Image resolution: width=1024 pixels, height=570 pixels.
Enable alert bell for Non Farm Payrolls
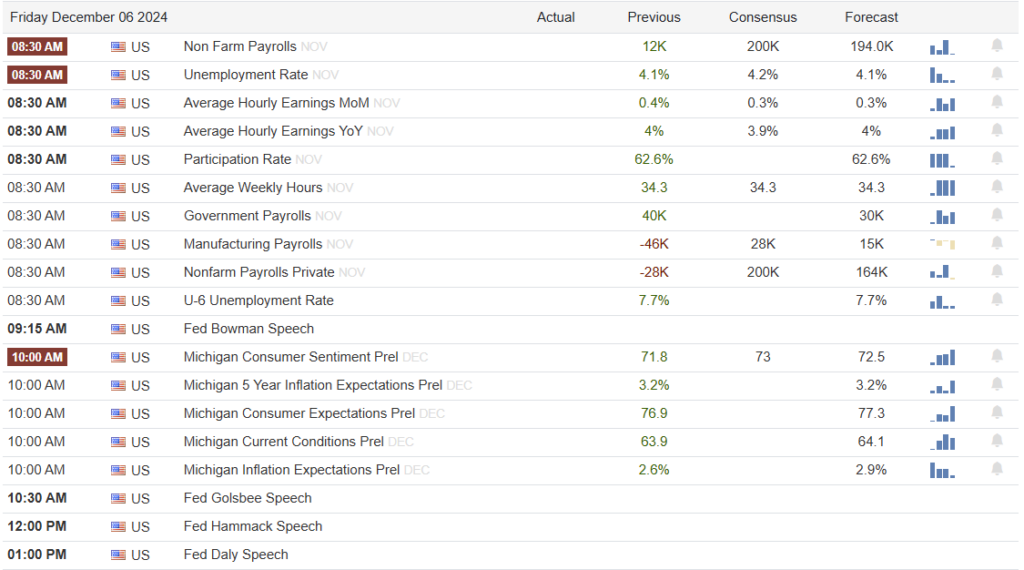click(997, 46)
